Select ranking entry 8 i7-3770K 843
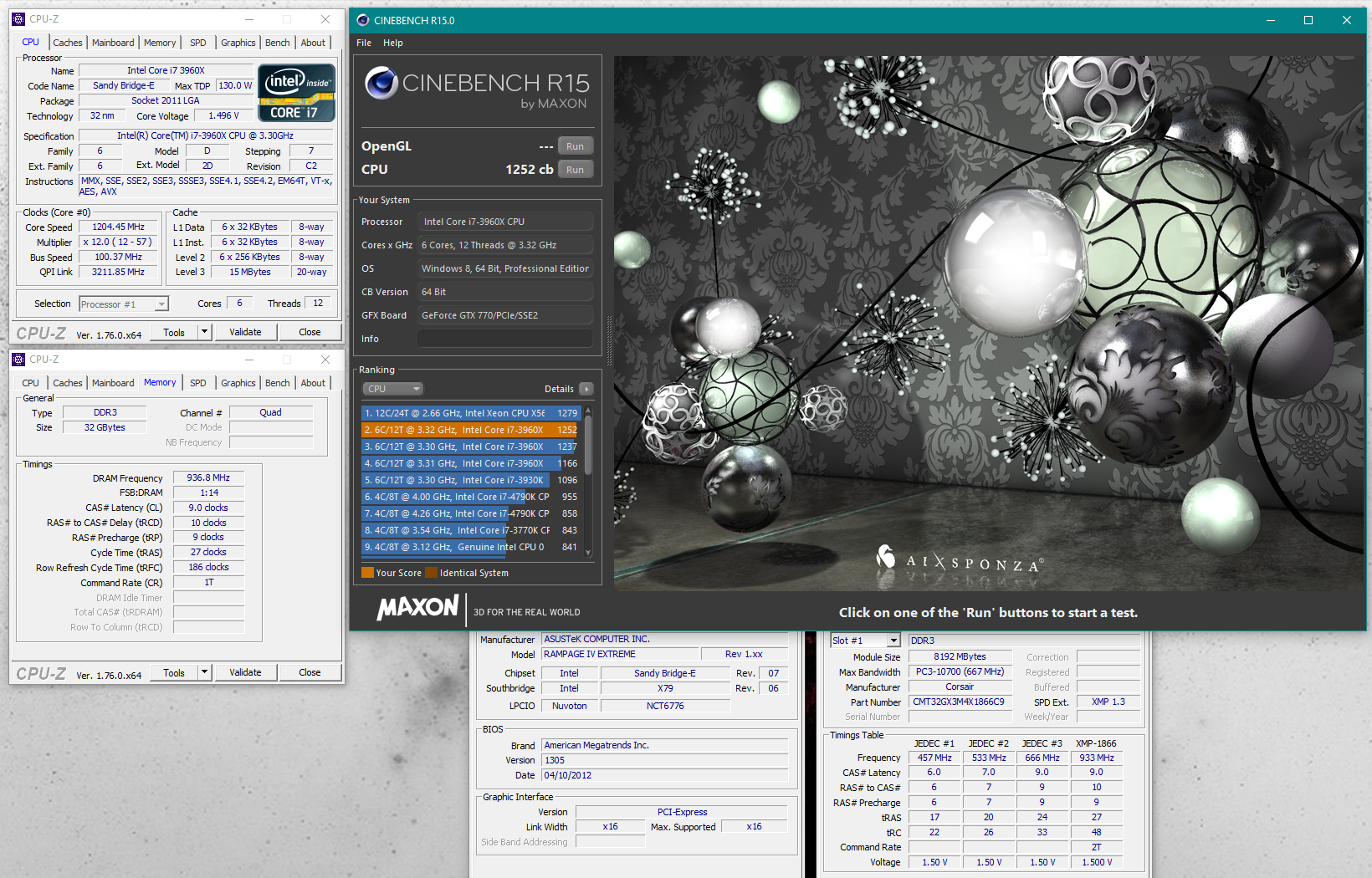The image size is (1372, 878). (471, 530)
